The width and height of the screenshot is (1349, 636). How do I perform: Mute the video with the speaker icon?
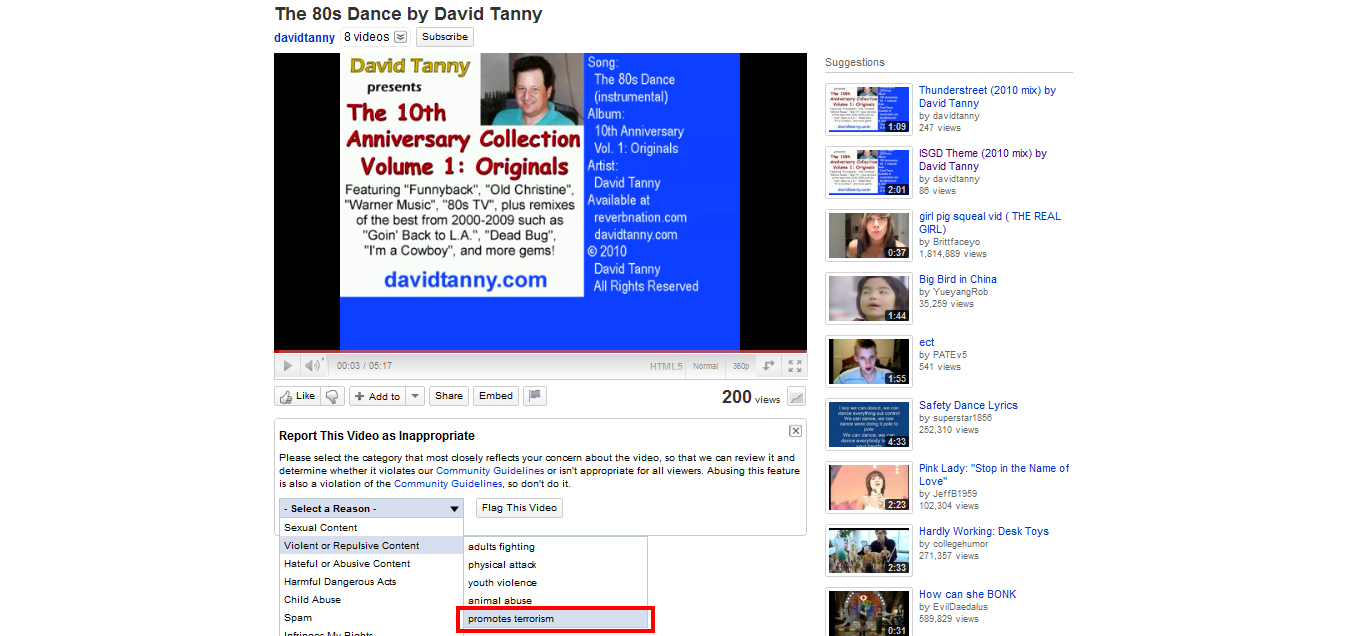click(x=313, y=366)
